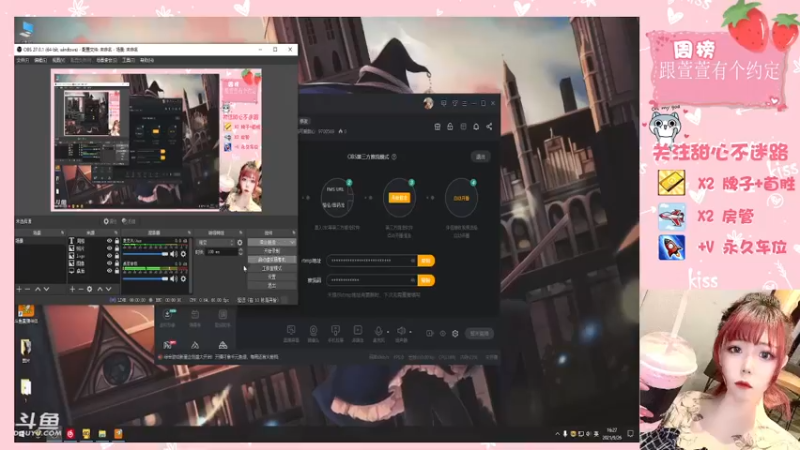Toggle the lock on the text source row
Screen dimensions: 800x450
click(x=117, y=241)
